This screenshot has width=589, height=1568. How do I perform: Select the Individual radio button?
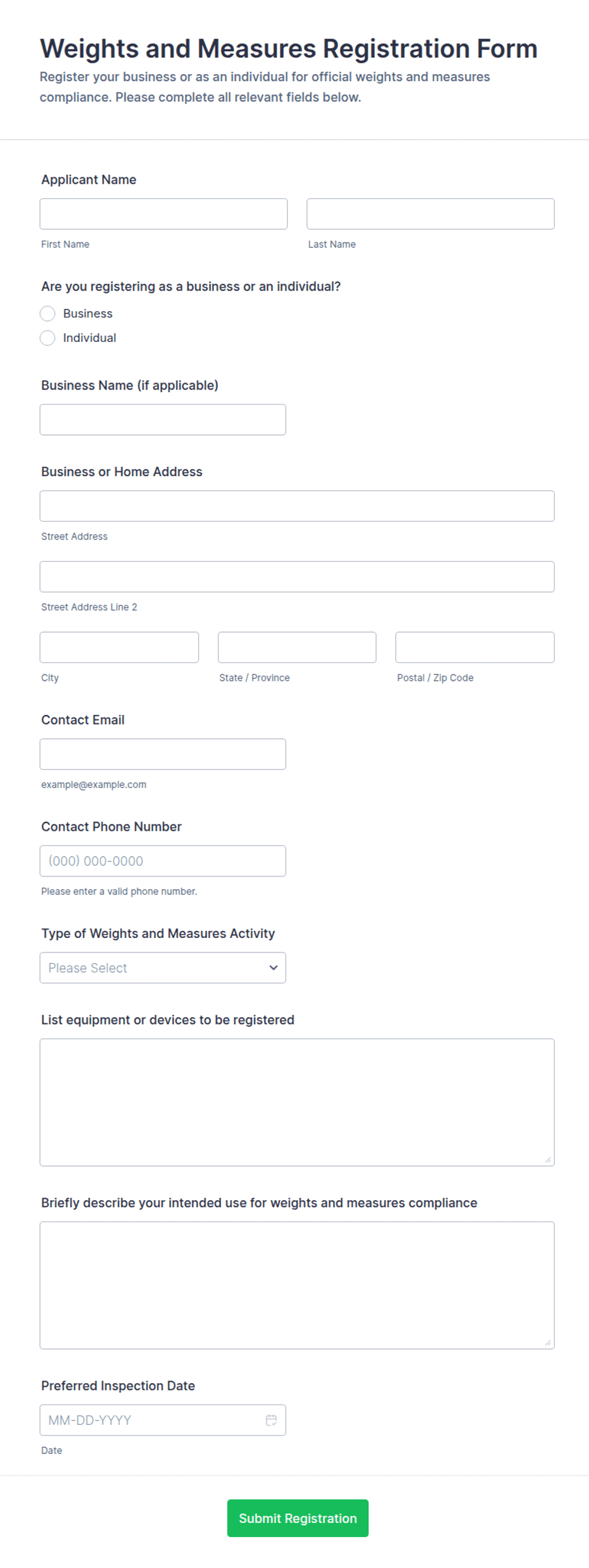coord(47,338)
